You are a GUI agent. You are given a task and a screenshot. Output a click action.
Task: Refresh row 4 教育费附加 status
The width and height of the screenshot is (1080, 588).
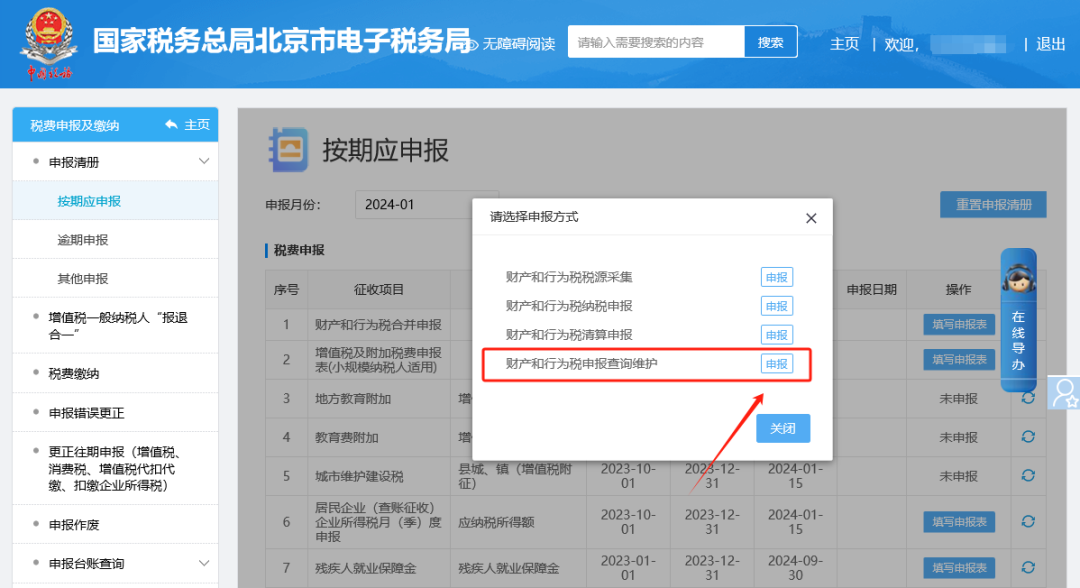click(x=1028, y=437)
